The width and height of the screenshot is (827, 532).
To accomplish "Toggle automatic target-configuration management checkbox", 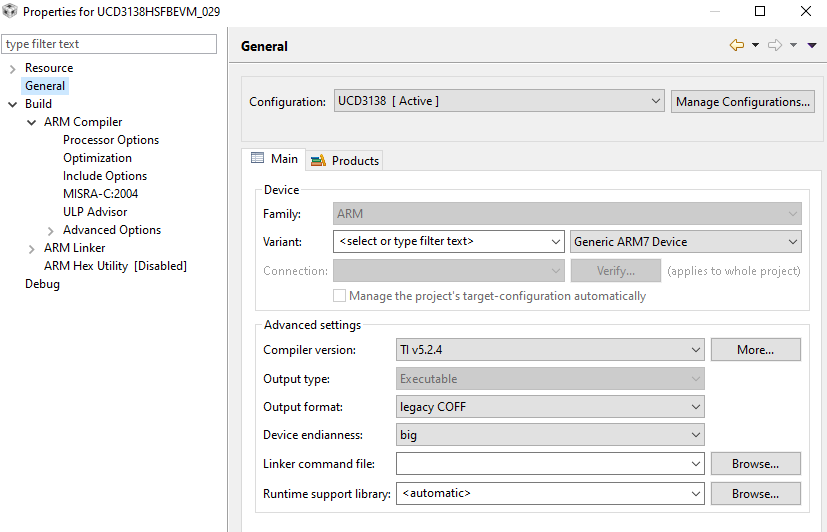I will pyautogui.click(x=340, y=296).
